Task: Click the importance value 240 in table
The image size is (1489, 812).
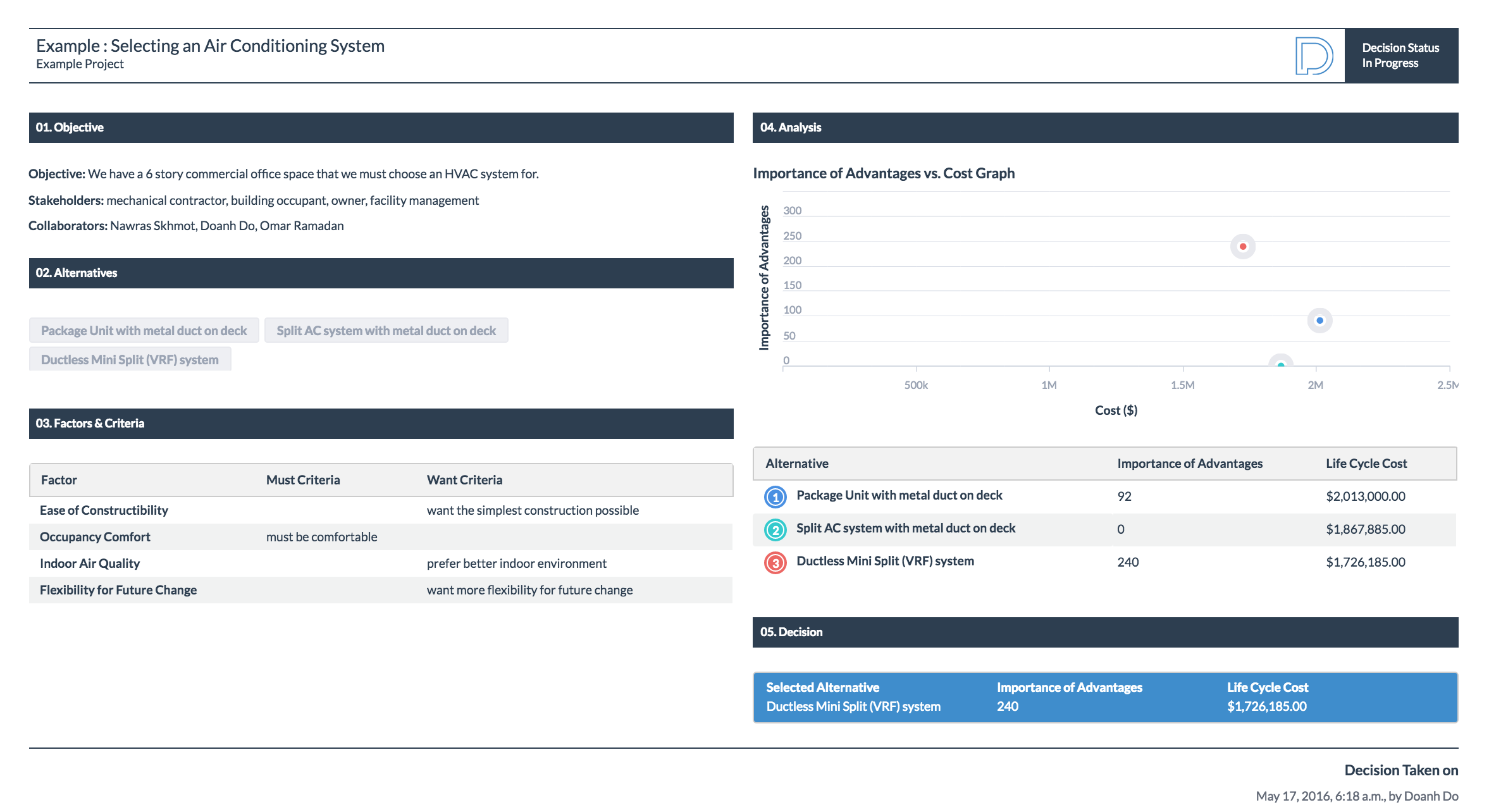Action: (x=1128, y=562)
